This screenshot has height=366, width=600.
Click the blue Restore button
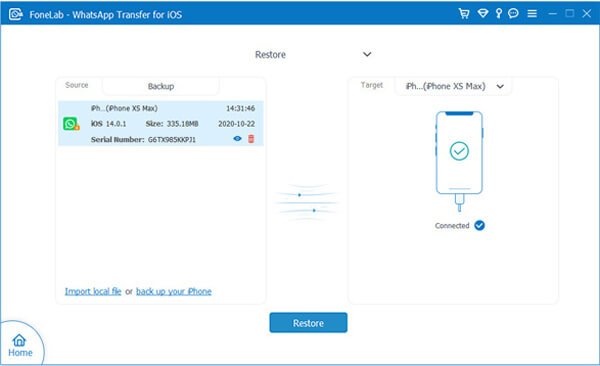tap(308, 323)
